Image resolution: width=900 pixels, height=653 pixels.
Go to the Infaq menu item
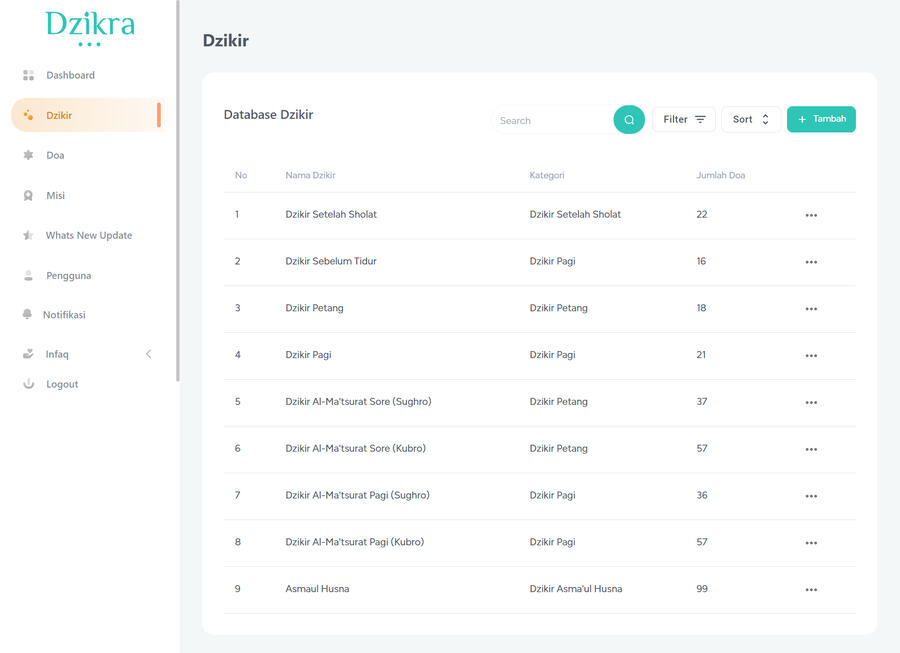[57, 354]
